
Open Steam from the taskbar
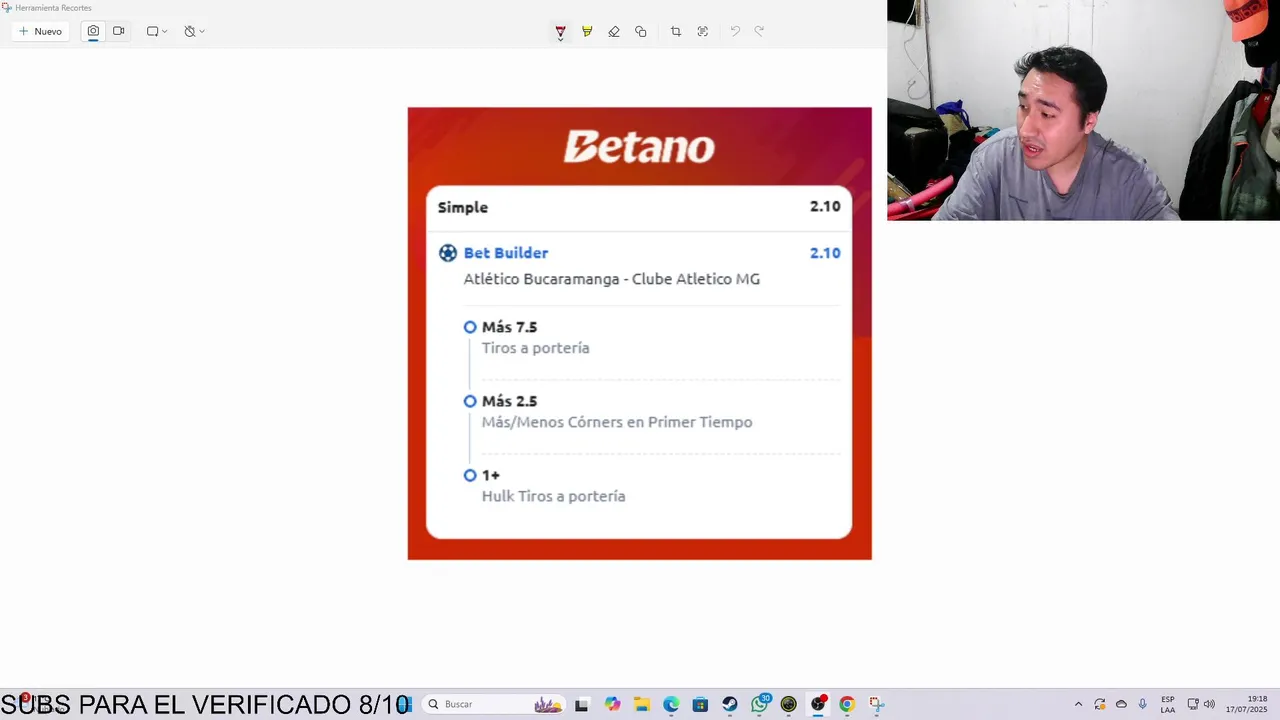(729, 704)
